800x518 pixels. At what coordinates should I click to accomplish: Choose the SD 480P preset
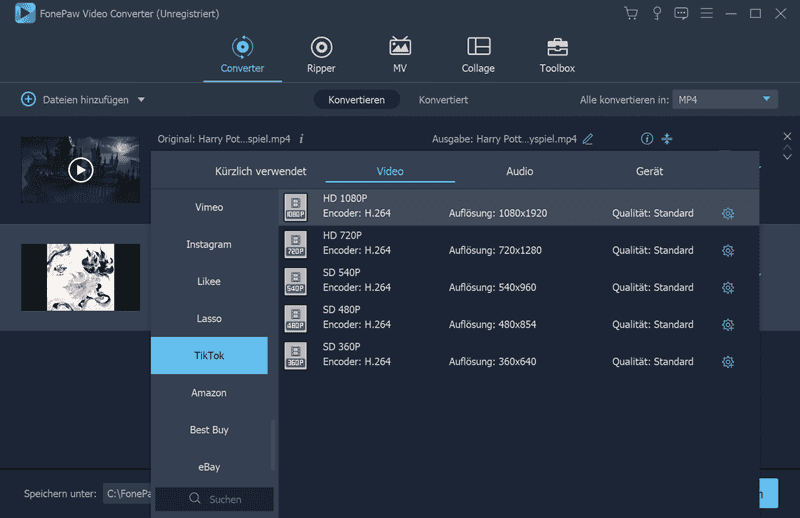pos(519,318)
